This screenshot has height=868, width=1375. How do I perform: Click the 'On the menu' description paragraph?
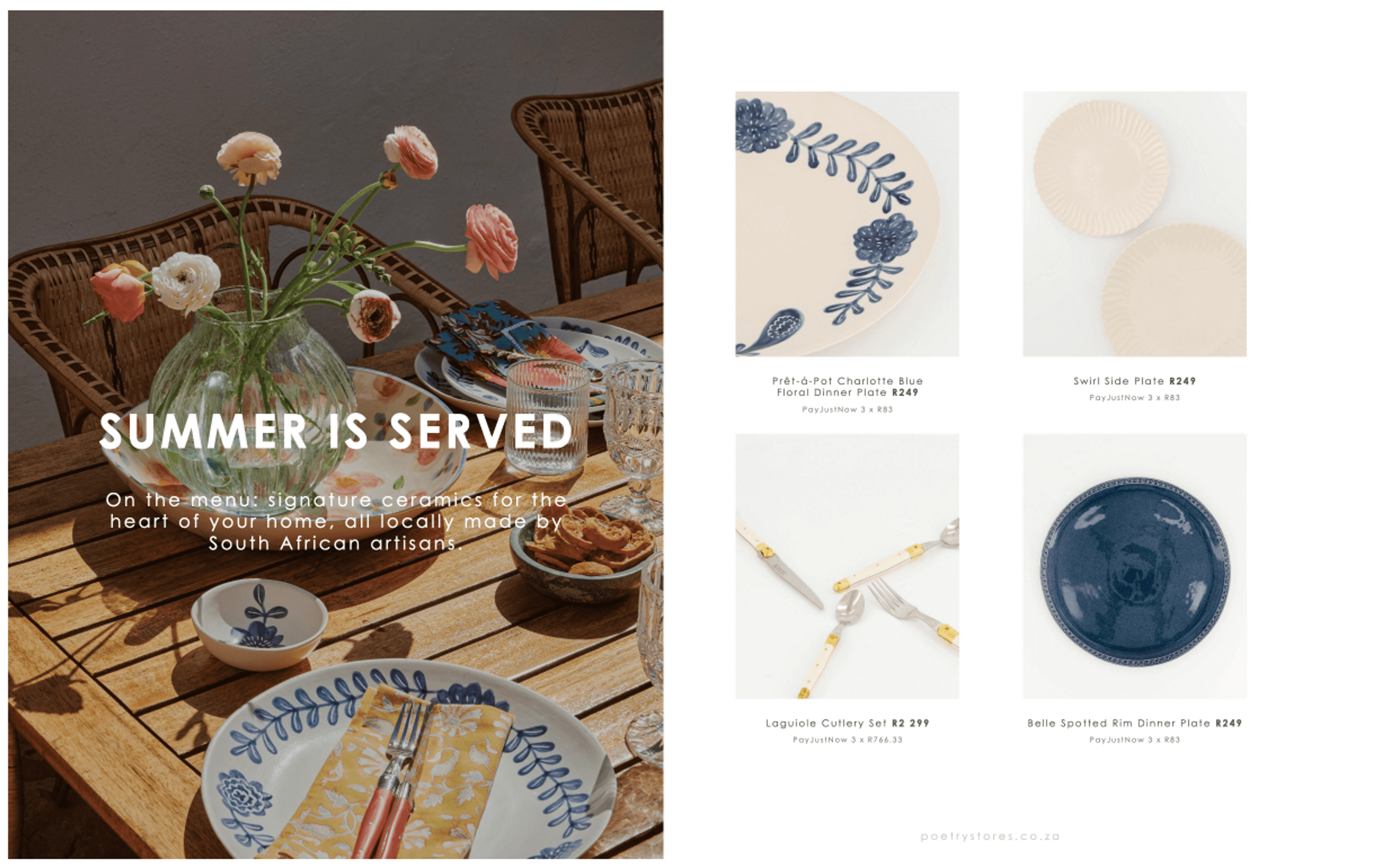click(336, 521)
